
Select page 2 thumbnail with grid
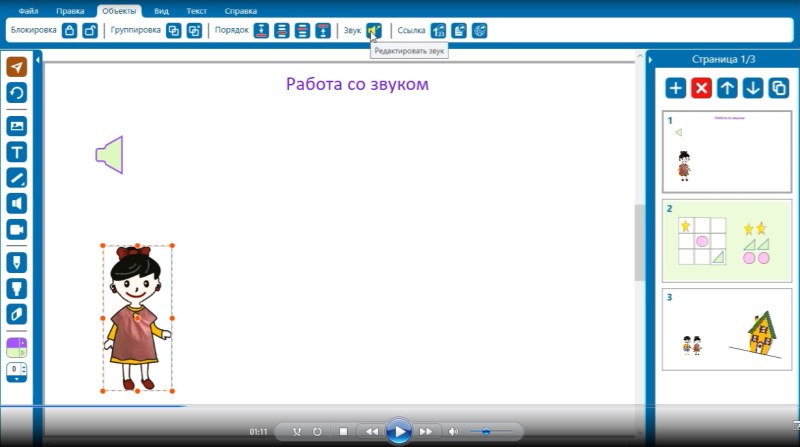click(727, 241)
